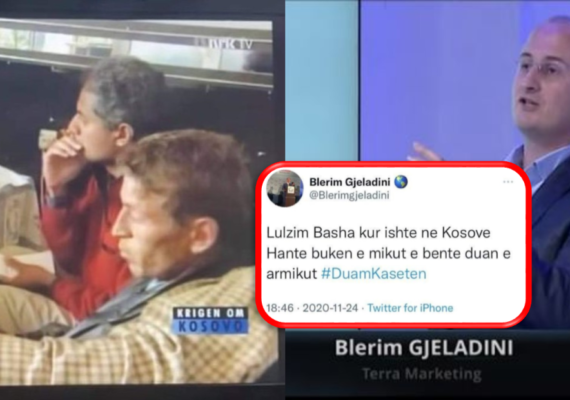Open the tweet's three-dot options menu
This screenshot has height=400, width=570.
[508, 181]
